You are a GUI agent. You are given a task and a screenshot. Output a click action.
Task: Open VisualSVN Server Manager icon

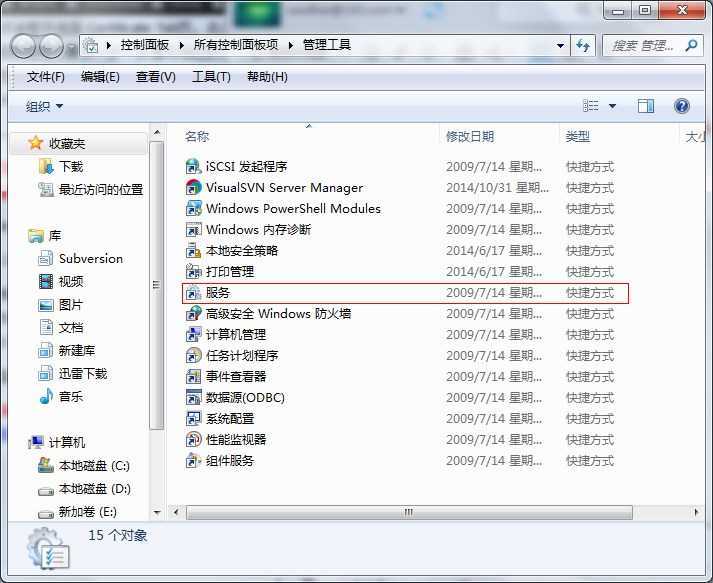[193, 187]
